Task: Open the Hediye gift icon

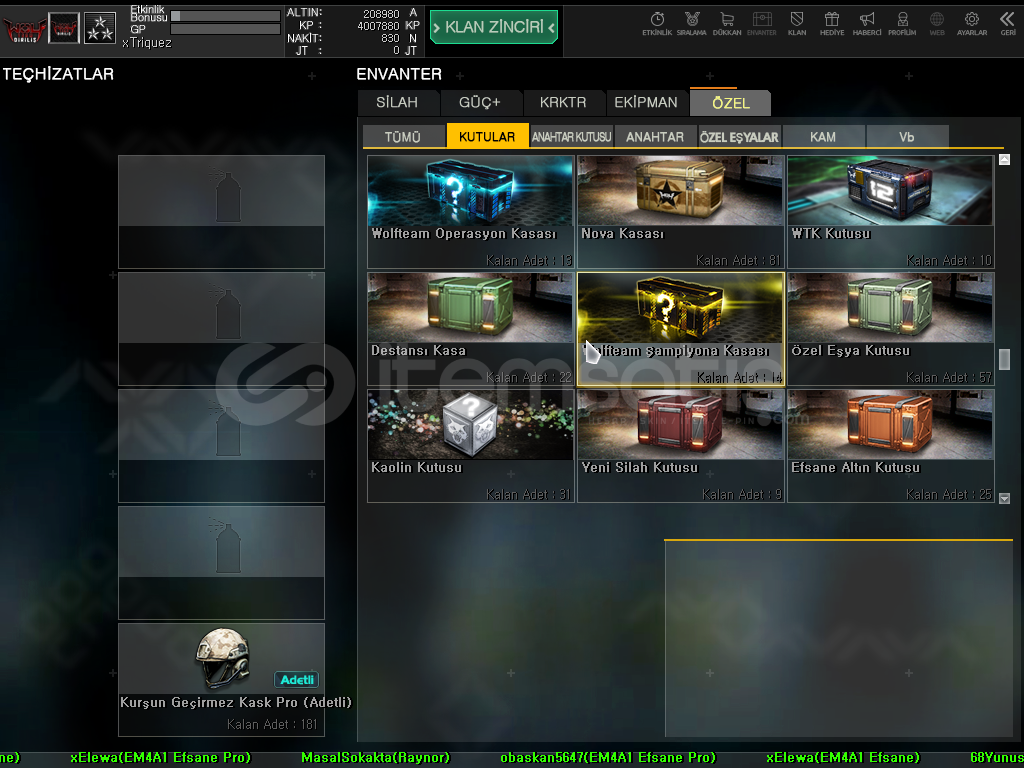Action: [x=831, y=24]
